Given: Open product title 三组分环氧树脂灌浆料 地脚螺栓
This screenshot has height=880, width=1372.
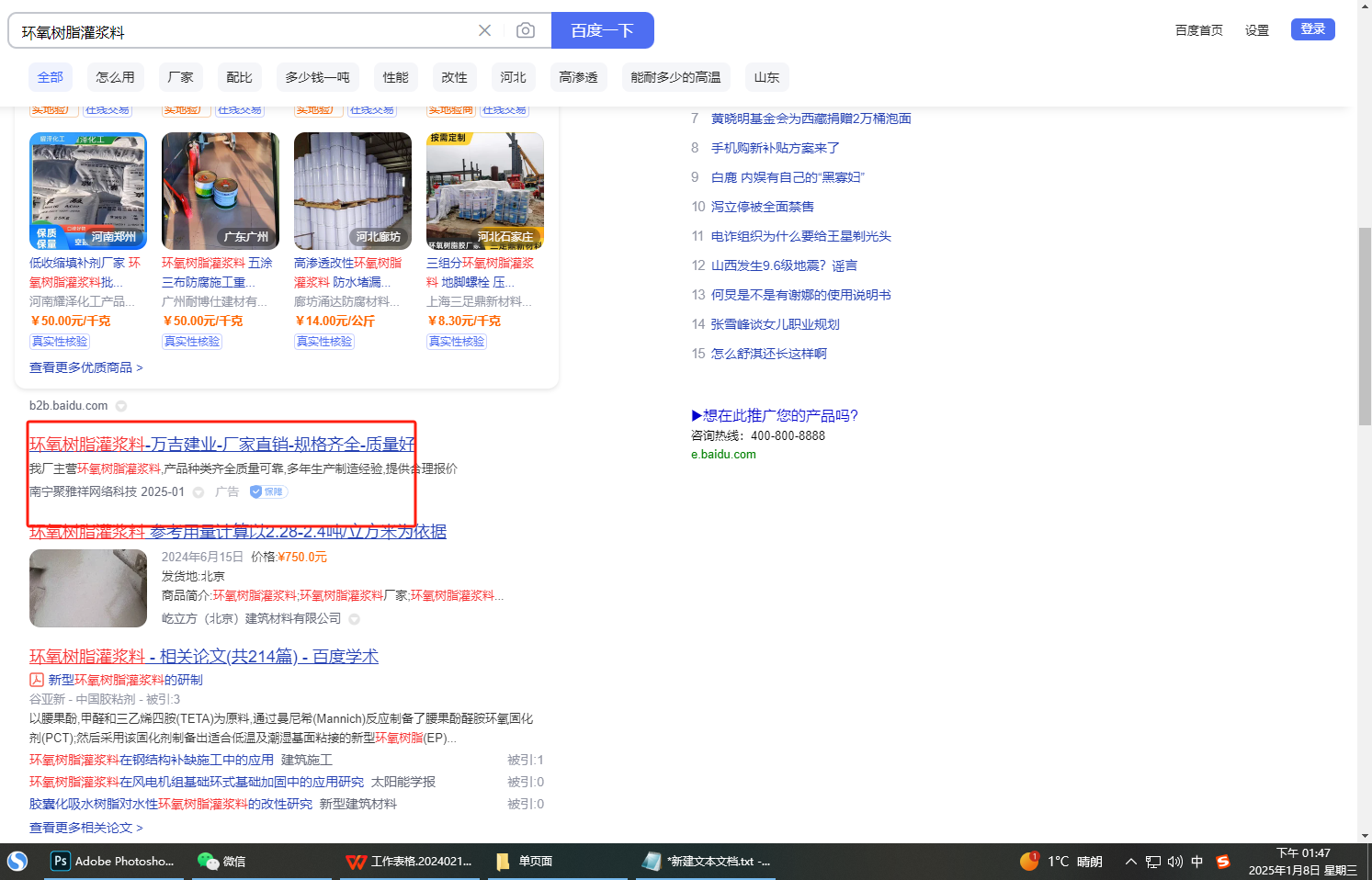Looking at the screenshot, I should (x=481, y=273).
